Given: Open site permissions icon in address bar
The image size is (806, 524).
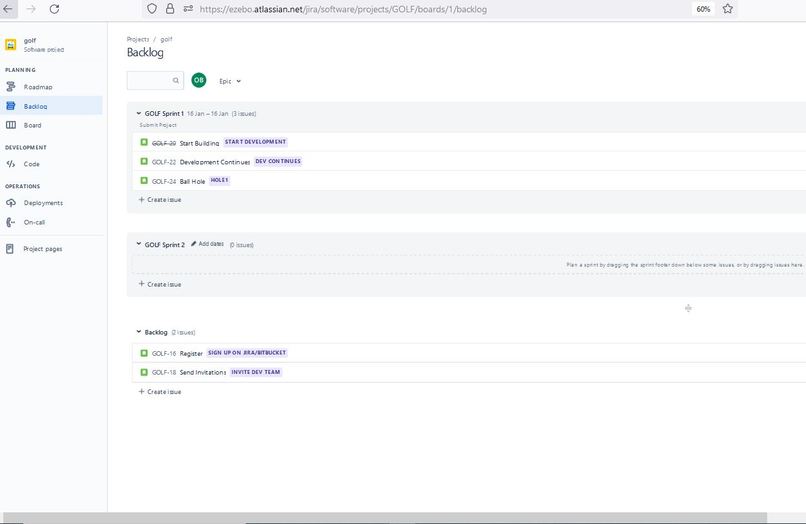Looking at the screenshot, I should pyautogui.click(x=188, y=9).
